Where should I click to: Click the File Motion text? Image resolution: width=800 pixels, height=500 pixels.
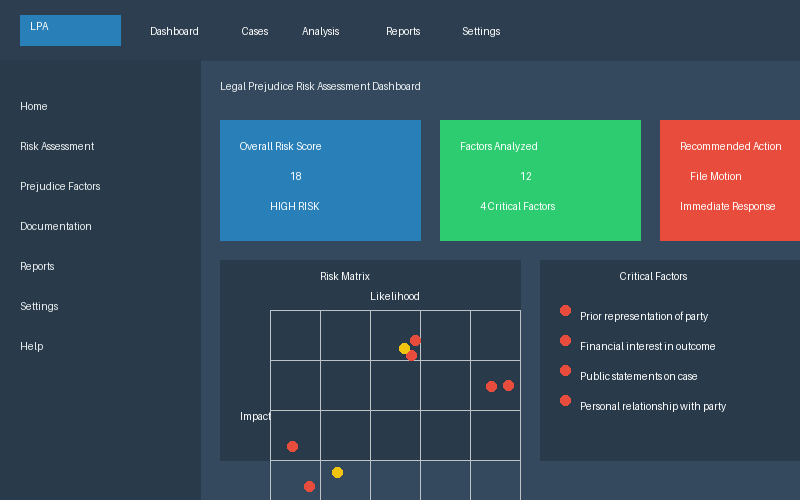click(716, 177)
